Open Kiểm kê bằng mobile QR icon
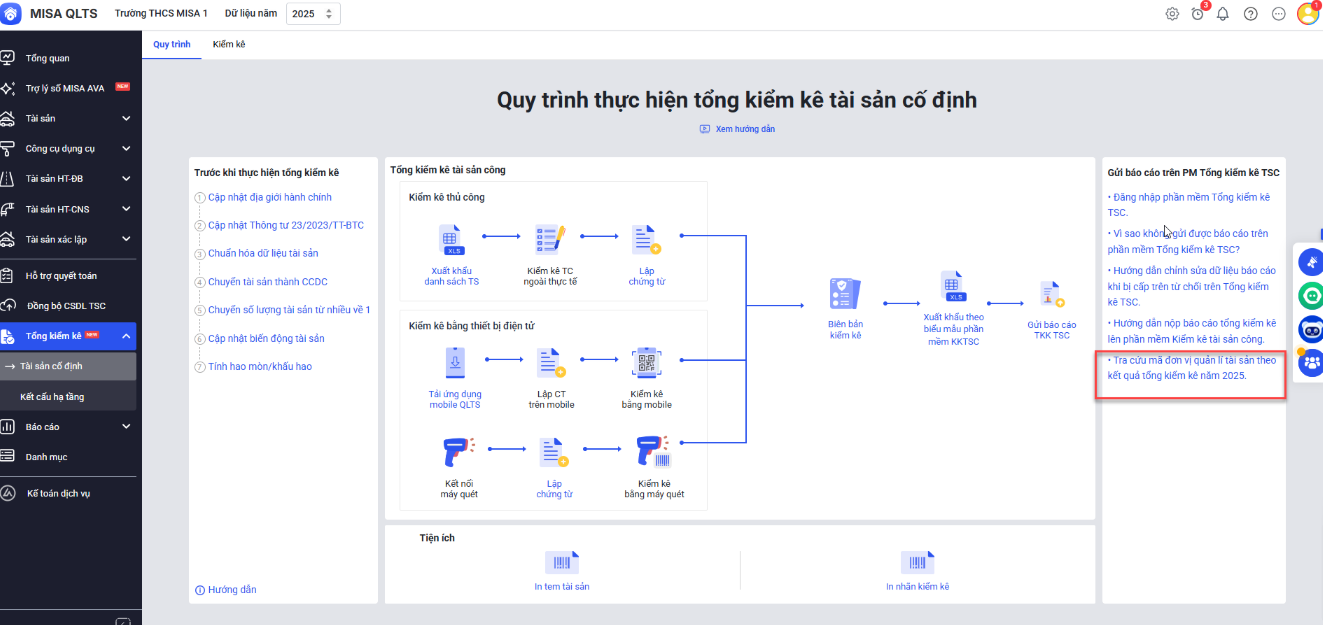The height and width of the screenshot is (625, 1323). click(644, 363)
